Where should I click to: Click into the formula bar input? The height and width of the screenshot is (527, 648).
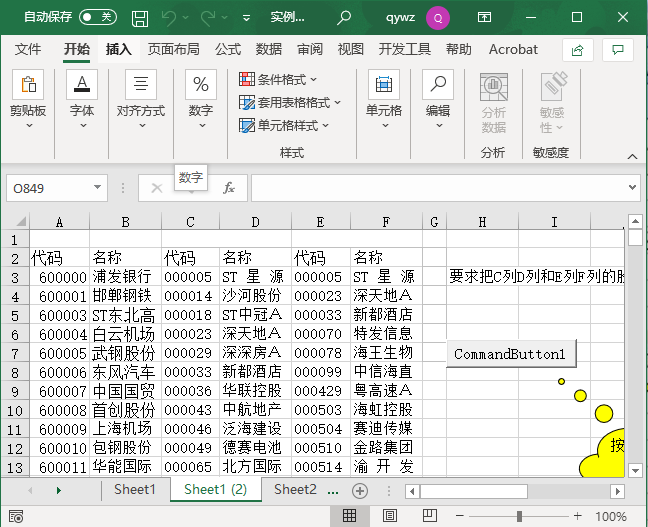pos(438,188)
